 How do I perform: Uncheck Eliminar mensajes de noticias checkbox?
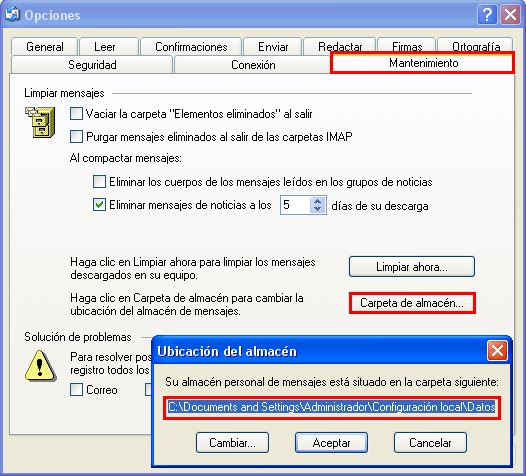click(x=99, y=205)
